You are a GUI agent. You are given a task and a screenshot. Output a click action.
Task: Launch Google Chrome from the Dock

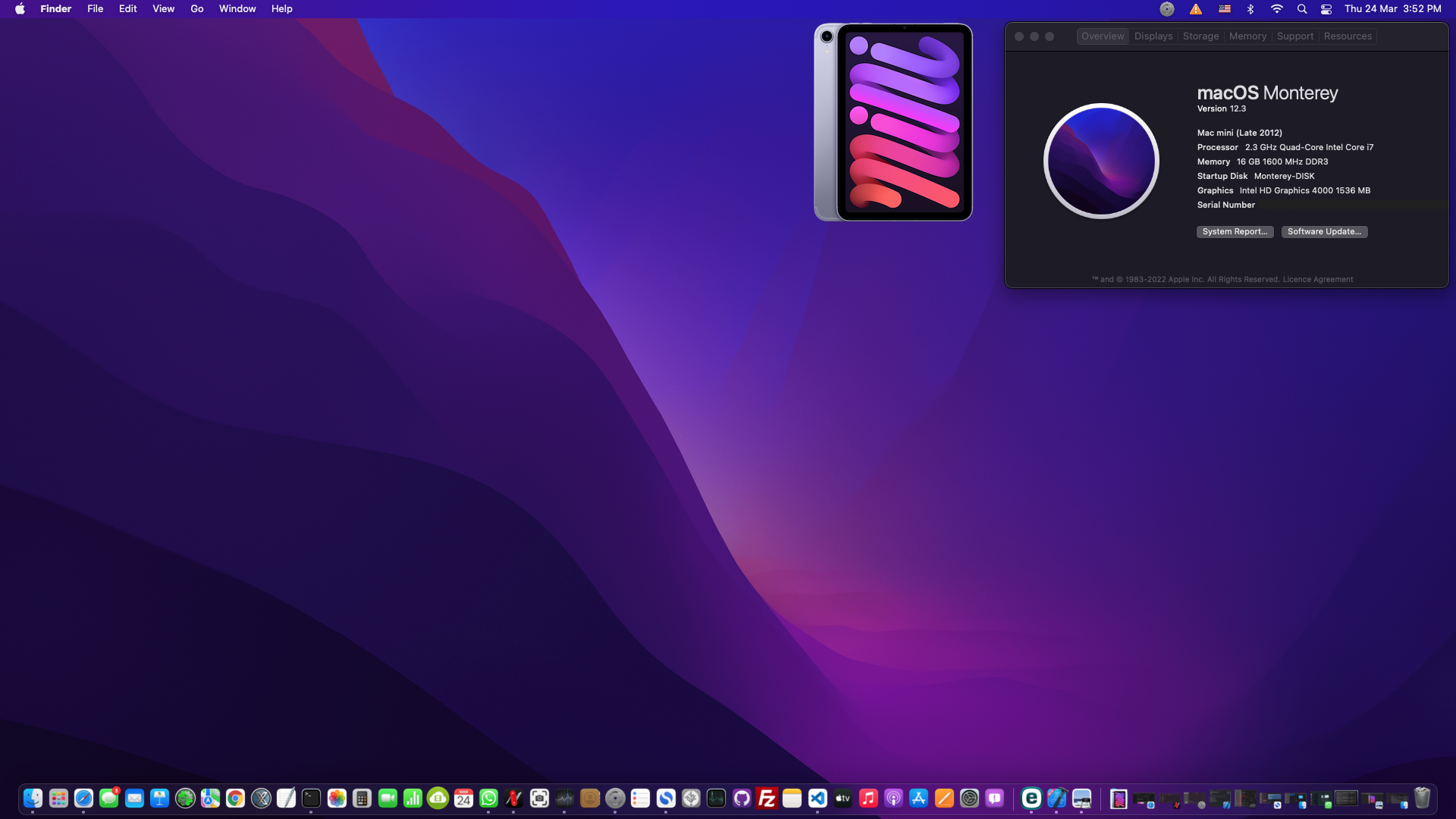[235, 799]
